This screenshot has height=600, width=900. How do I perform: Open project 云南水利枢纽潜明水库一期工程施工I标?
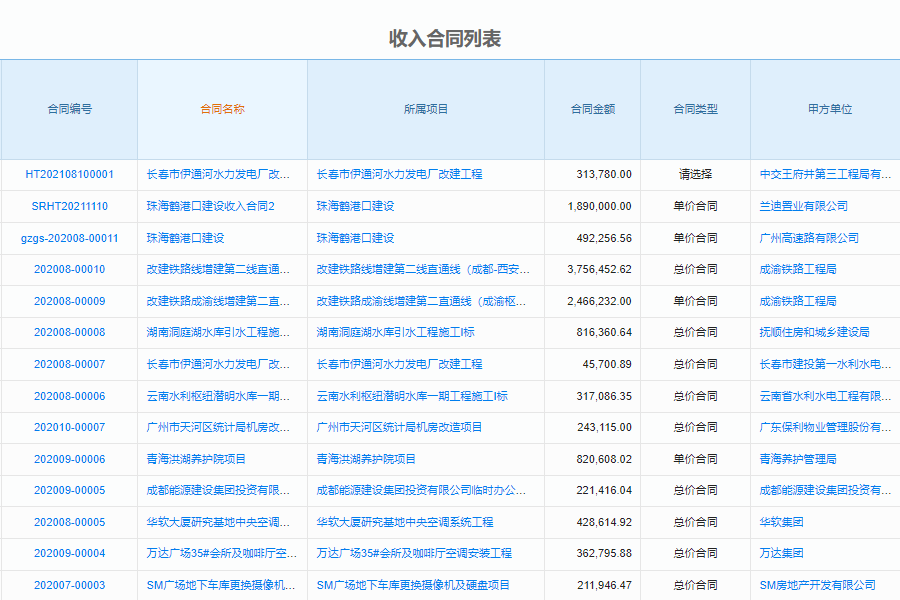click(x=412, y=396)
